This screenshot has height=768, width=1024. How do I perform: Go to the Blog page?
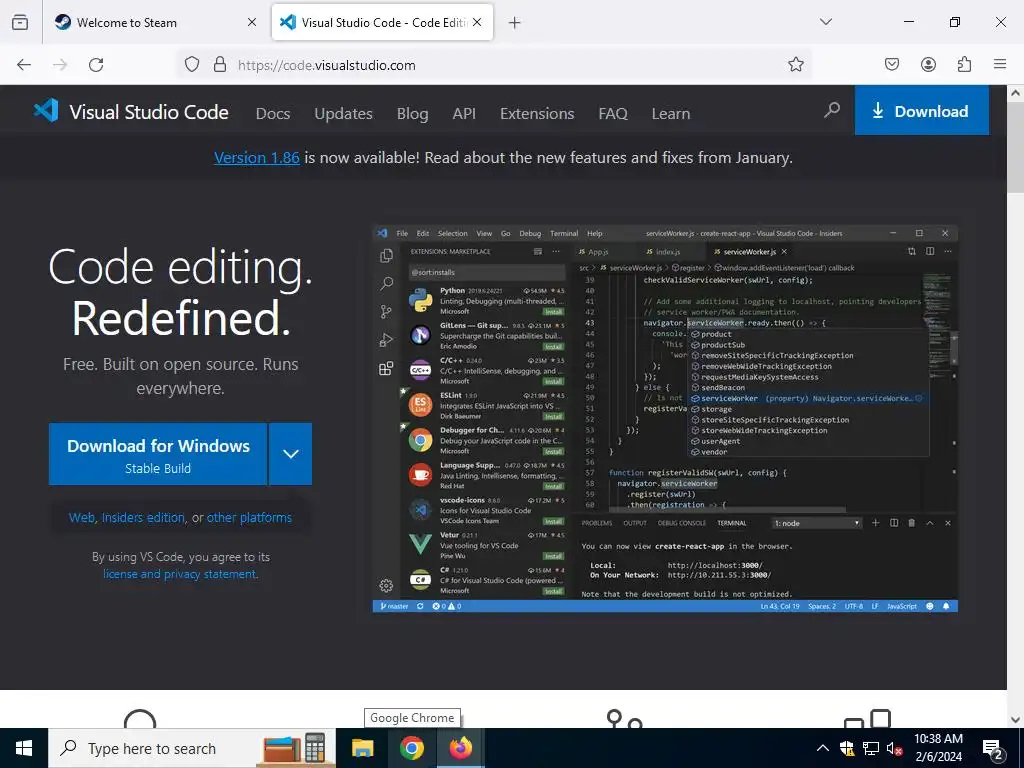click(x=413, y=114)
